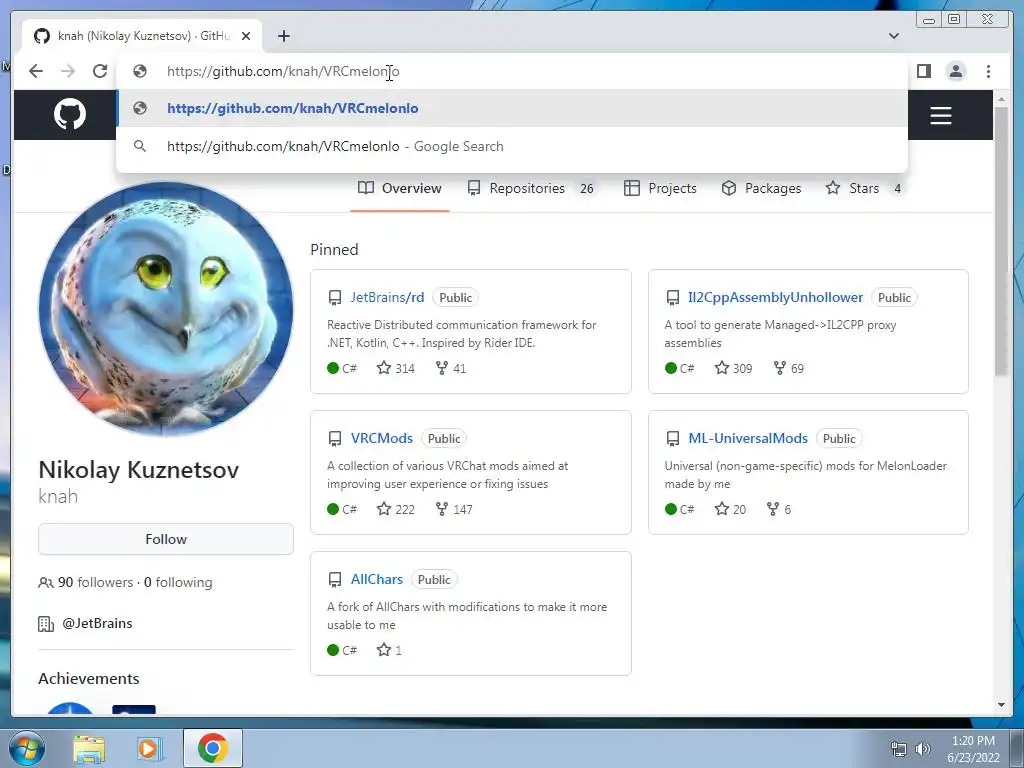
Task: Click the repo icon beside VRCMods
Action: (335, 439)
